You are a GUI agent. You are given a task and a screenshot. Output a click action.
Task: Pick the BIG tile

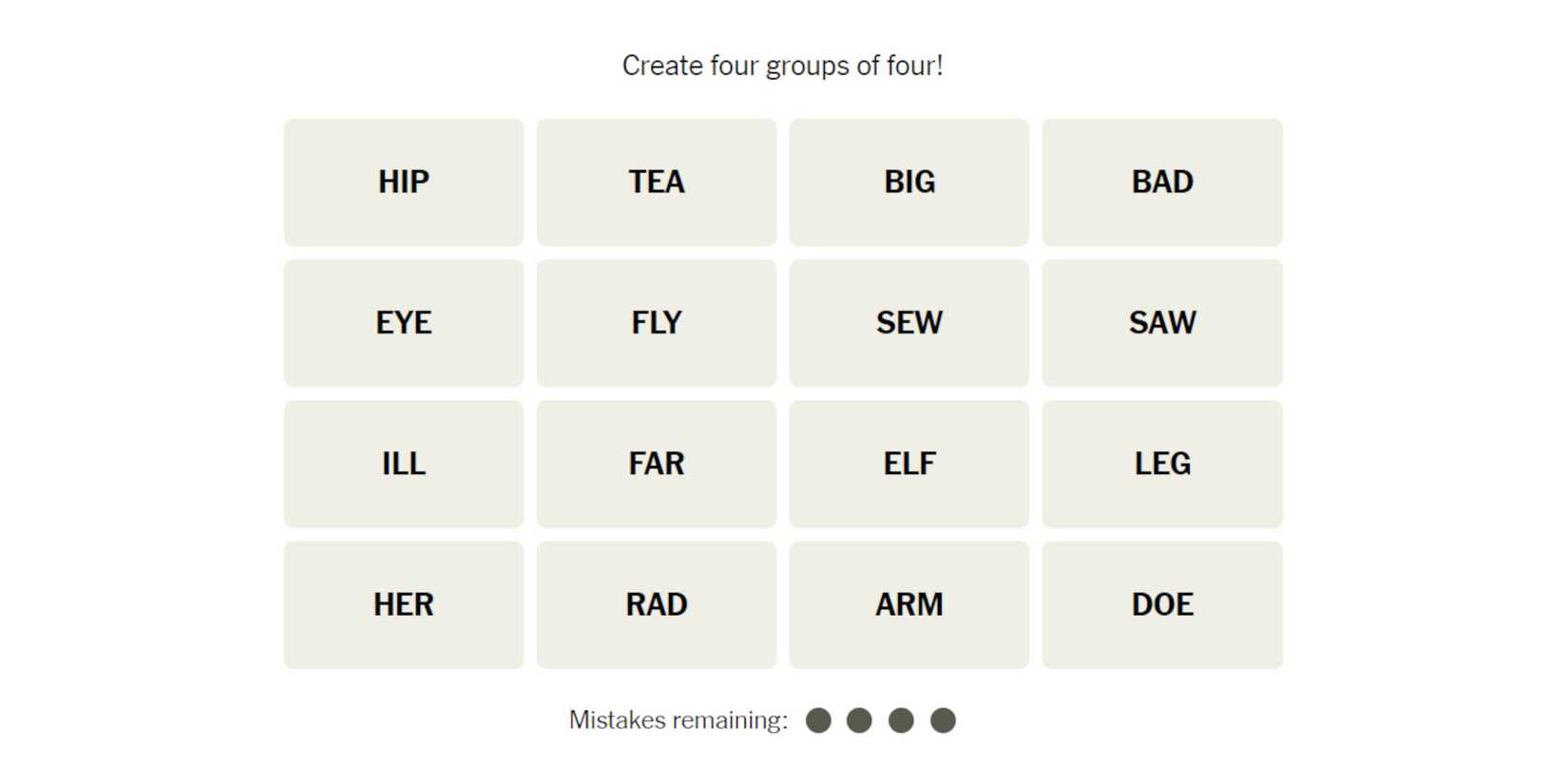[908, 182]
